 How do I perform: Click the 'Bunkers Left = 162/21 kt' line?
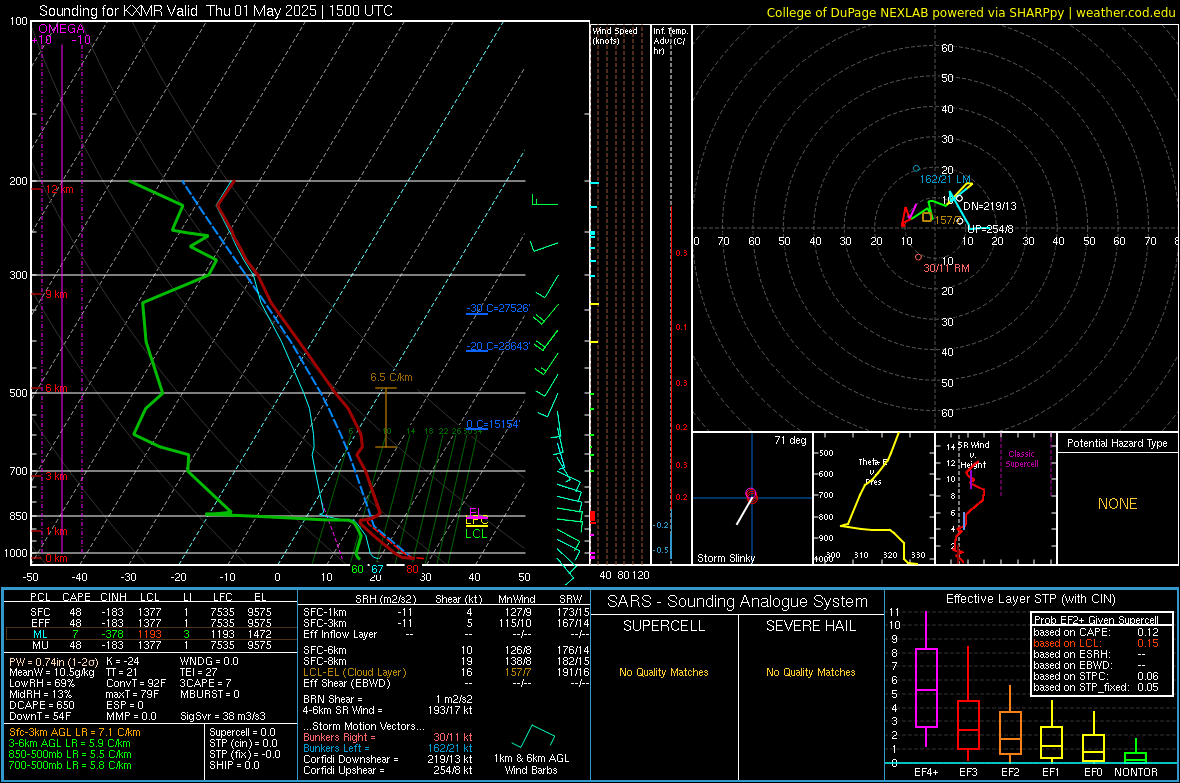pyautogui.click(x=388, y=748)
